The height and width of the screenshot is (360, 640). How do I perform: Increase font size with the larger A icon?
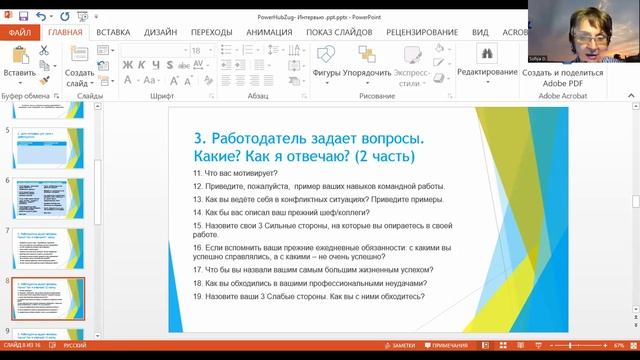(174, 80)
